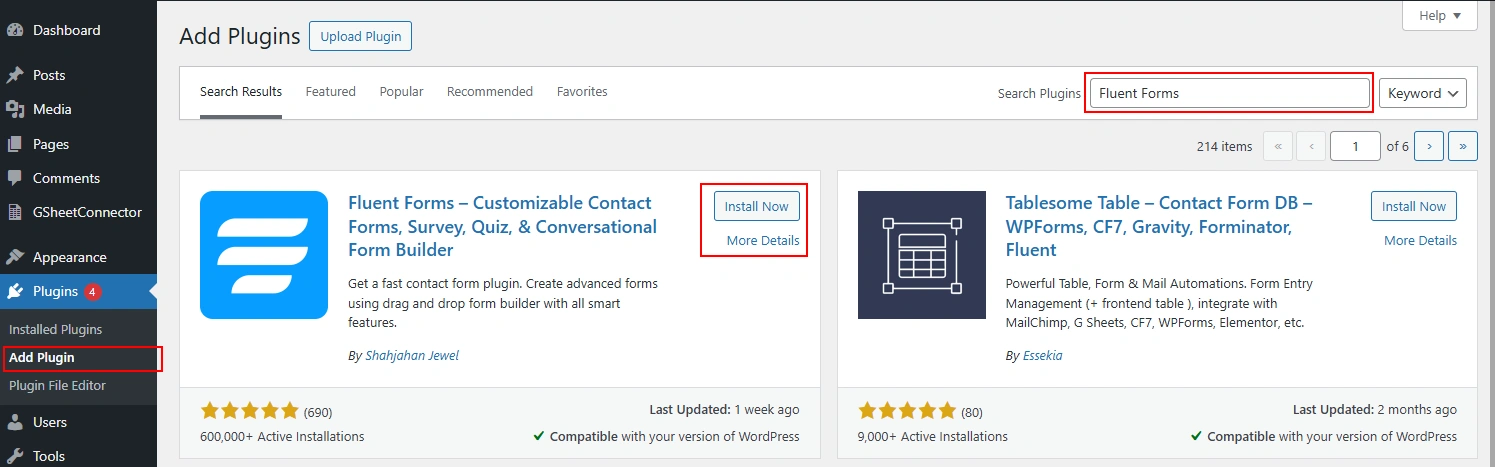Jump to the last results page
Screen dimensions: 1495x467
[x=1463, y=146]
